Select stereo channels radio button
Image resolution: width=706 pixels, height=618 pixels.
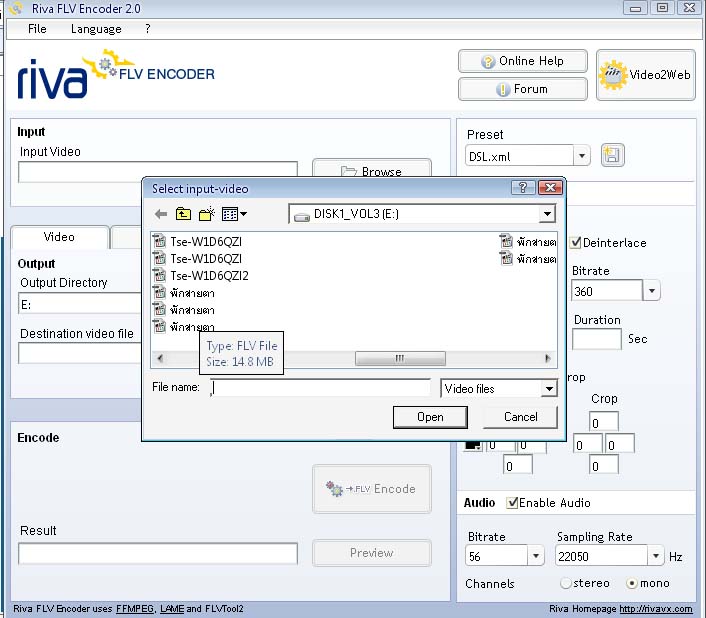coord(565,583)
